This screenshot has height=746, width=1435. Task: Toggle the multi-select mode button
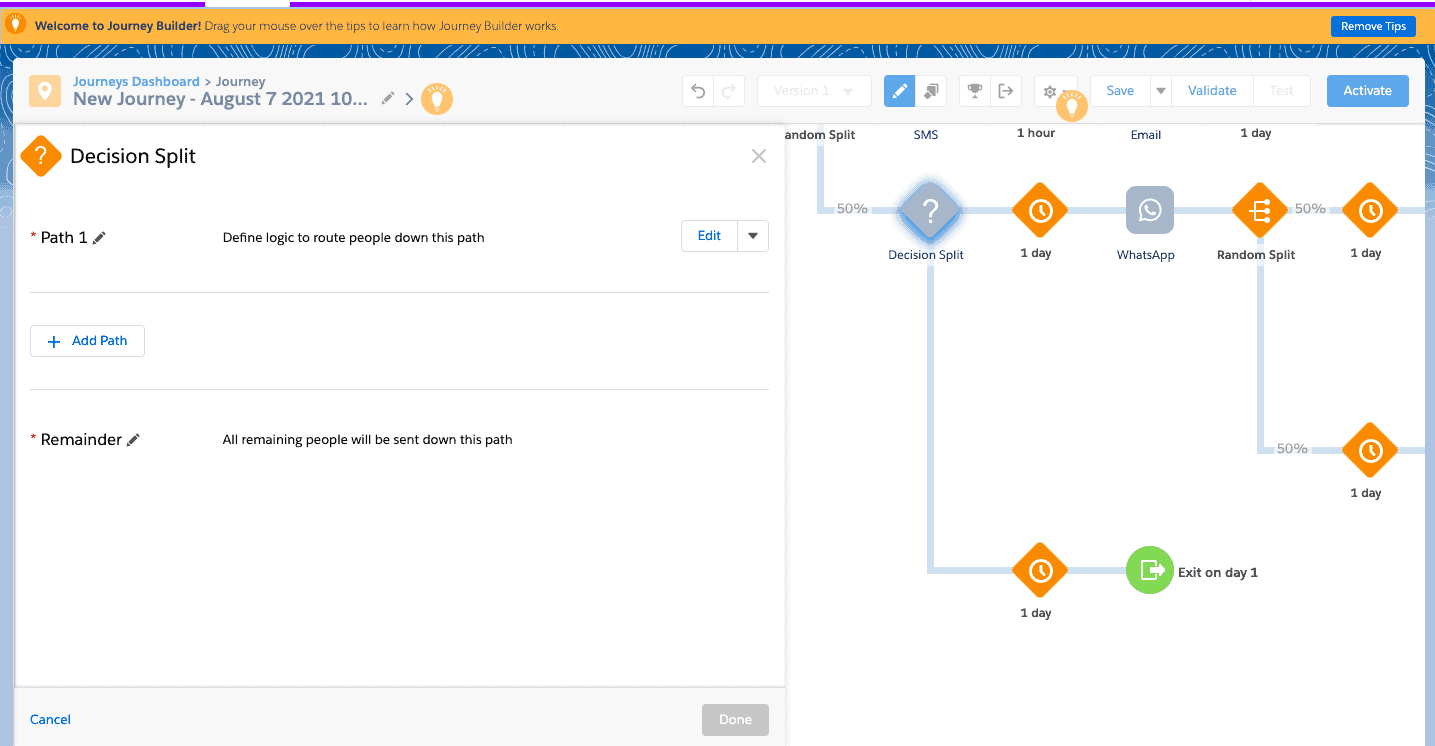click(930, 91)
